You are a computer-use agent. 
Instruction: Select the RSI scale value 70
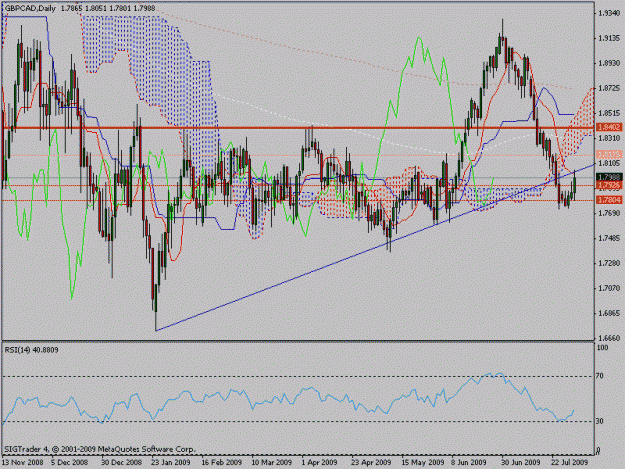coord(600,376)
